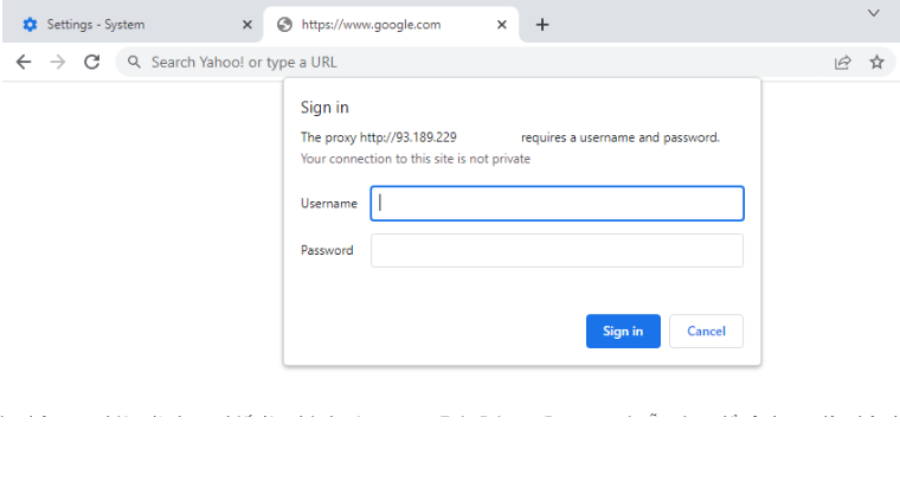900x500 pixels.
Task: Click the magnifier icon in the address bar
Action: pyautogui.click(x=134, y=62)
